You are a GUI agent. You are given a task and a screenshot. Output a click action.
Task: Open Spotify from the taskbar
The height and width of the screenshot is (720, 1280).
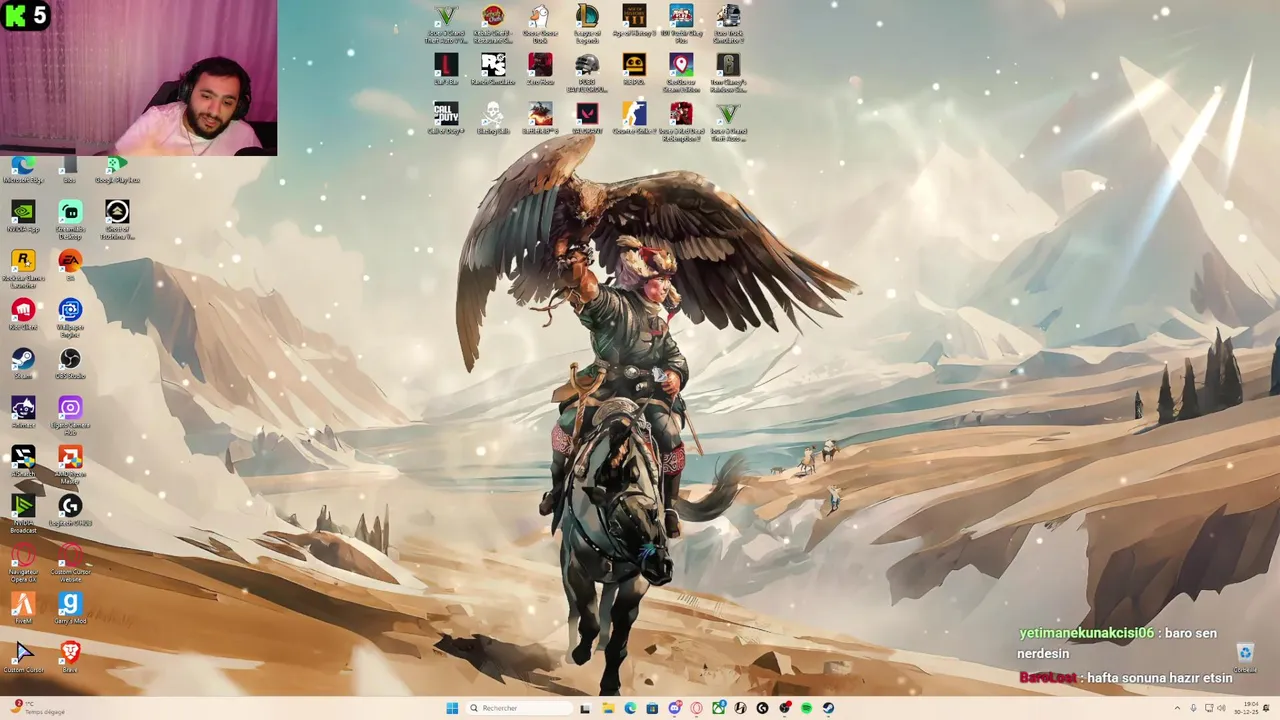[x=806, y=708]
